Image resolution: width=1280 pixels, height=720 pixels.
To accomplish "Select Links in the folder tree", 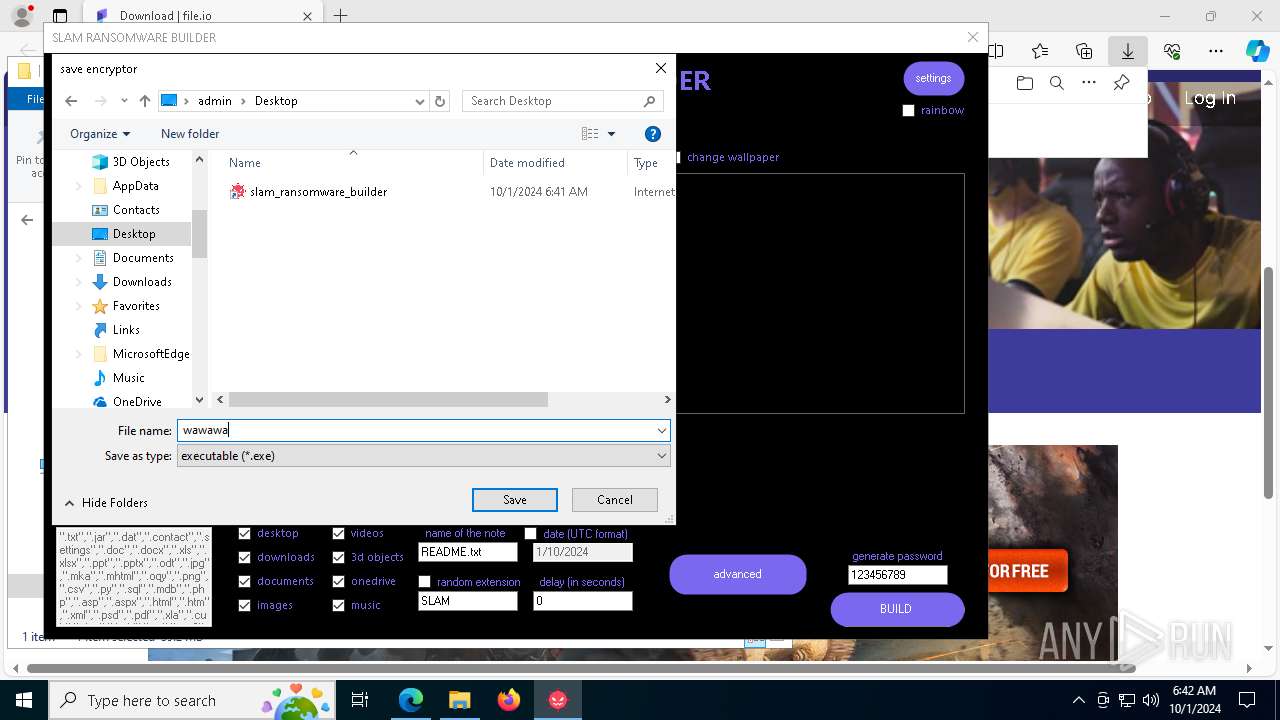I will [x=126, y=330].
